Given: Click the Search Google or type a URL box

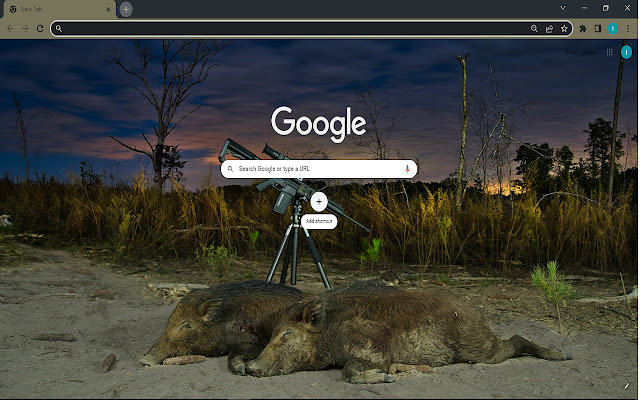Looking at the screenshot, I should [319, 169].
